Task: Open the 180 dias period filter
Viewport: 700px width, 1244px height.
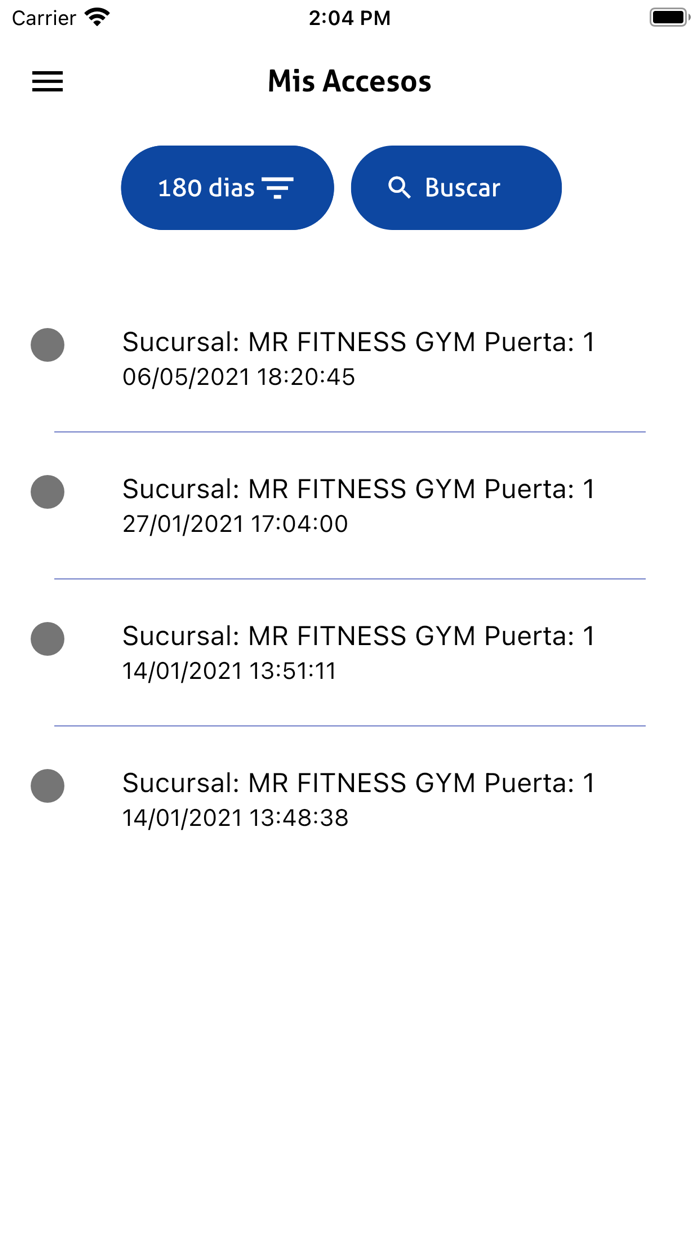Action: point(227,187)
